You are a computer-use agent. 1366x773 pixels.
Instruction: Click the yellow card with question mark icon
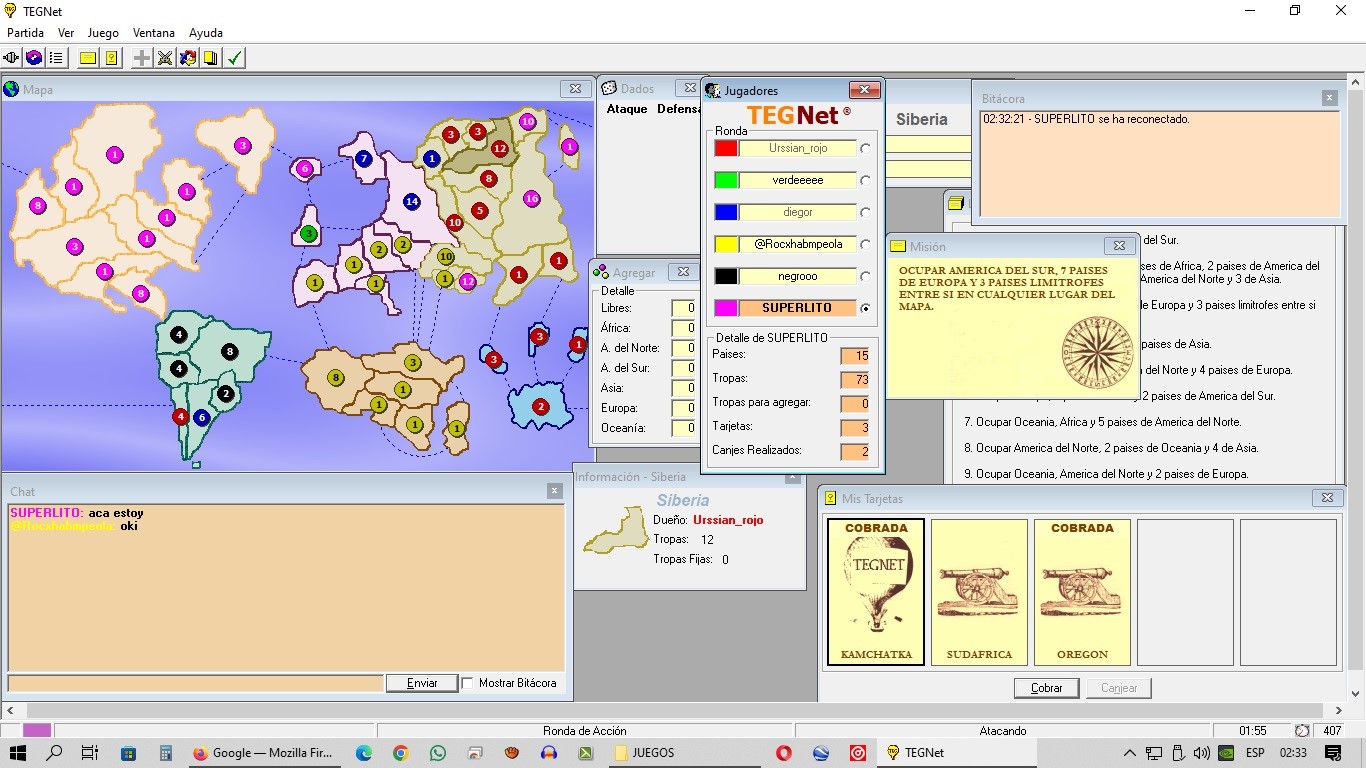point(111,58)
